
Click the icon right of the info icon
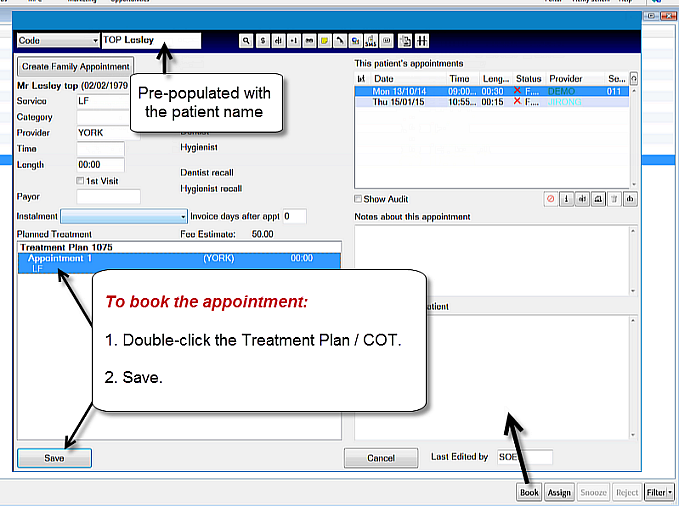[582, 199]
